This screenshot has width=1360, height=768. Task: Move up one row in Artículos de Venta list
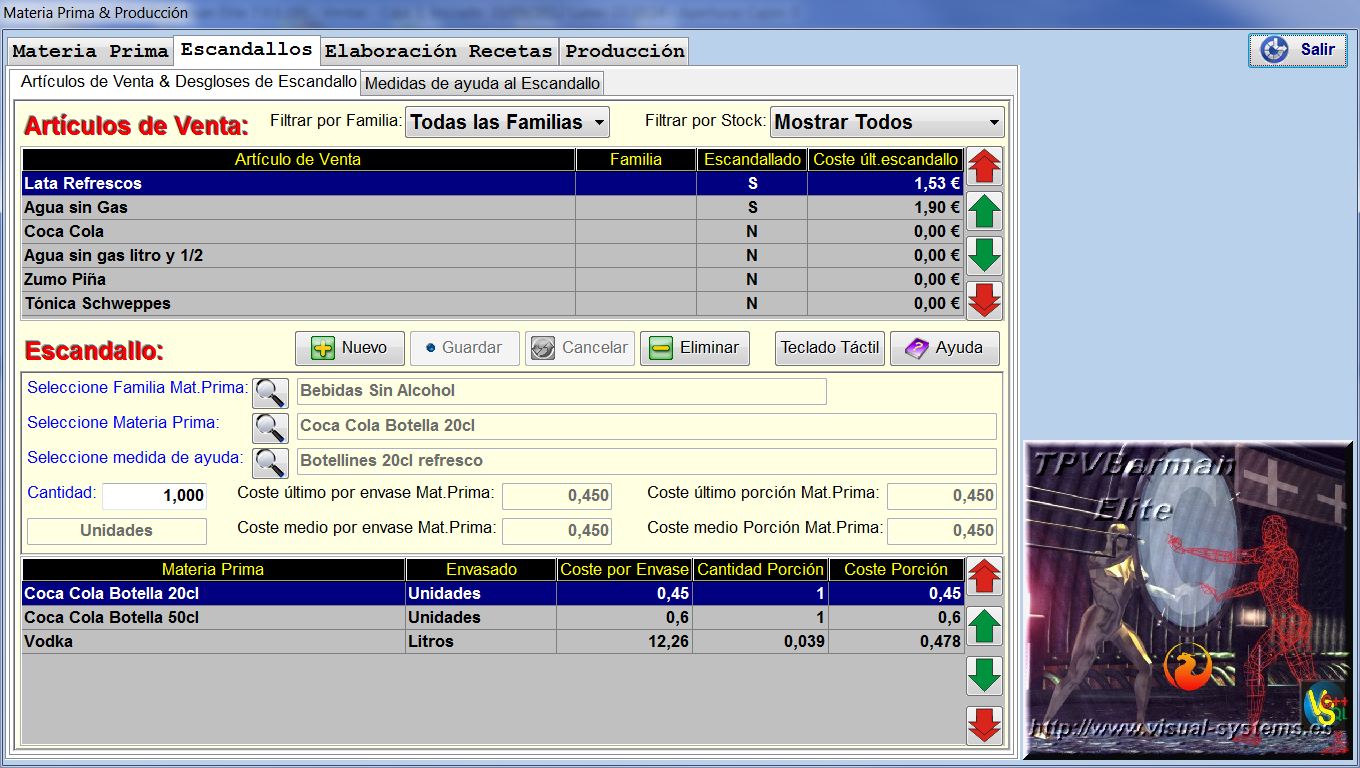(985, 212)
